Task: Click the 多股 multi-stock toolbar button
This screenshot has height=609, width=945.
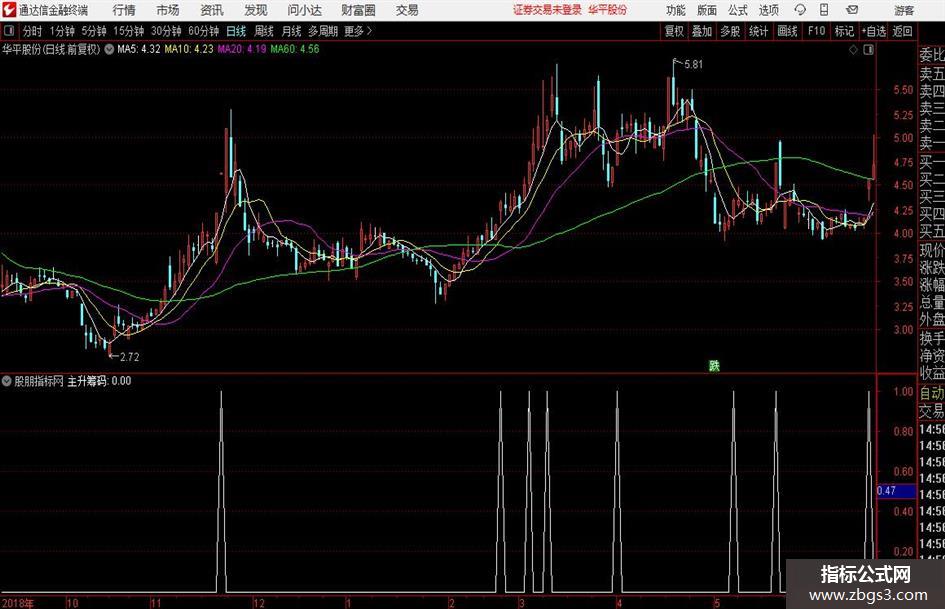Action: [730, 31]
